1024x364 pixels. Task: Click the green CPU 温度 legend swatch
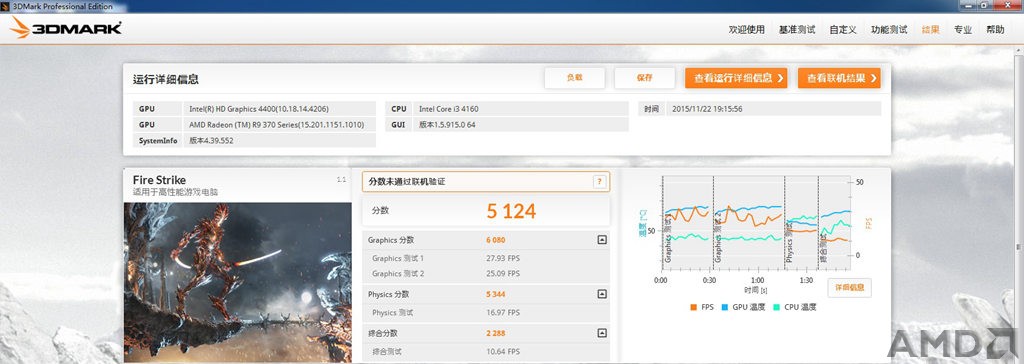[776, 307]
